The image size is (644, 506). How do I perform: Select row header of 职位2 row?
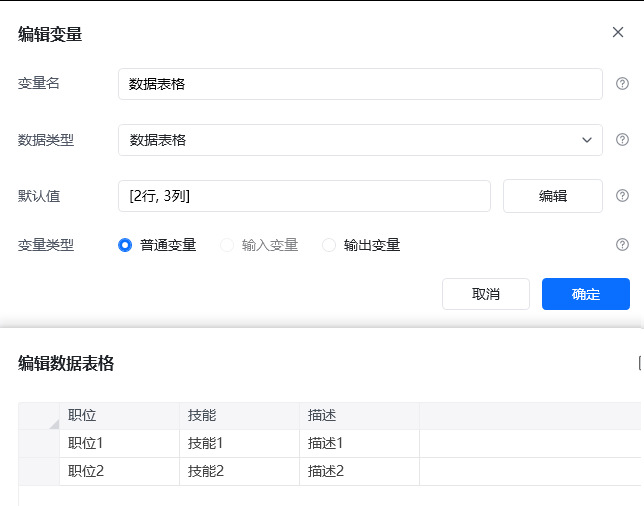coord(39,472)
